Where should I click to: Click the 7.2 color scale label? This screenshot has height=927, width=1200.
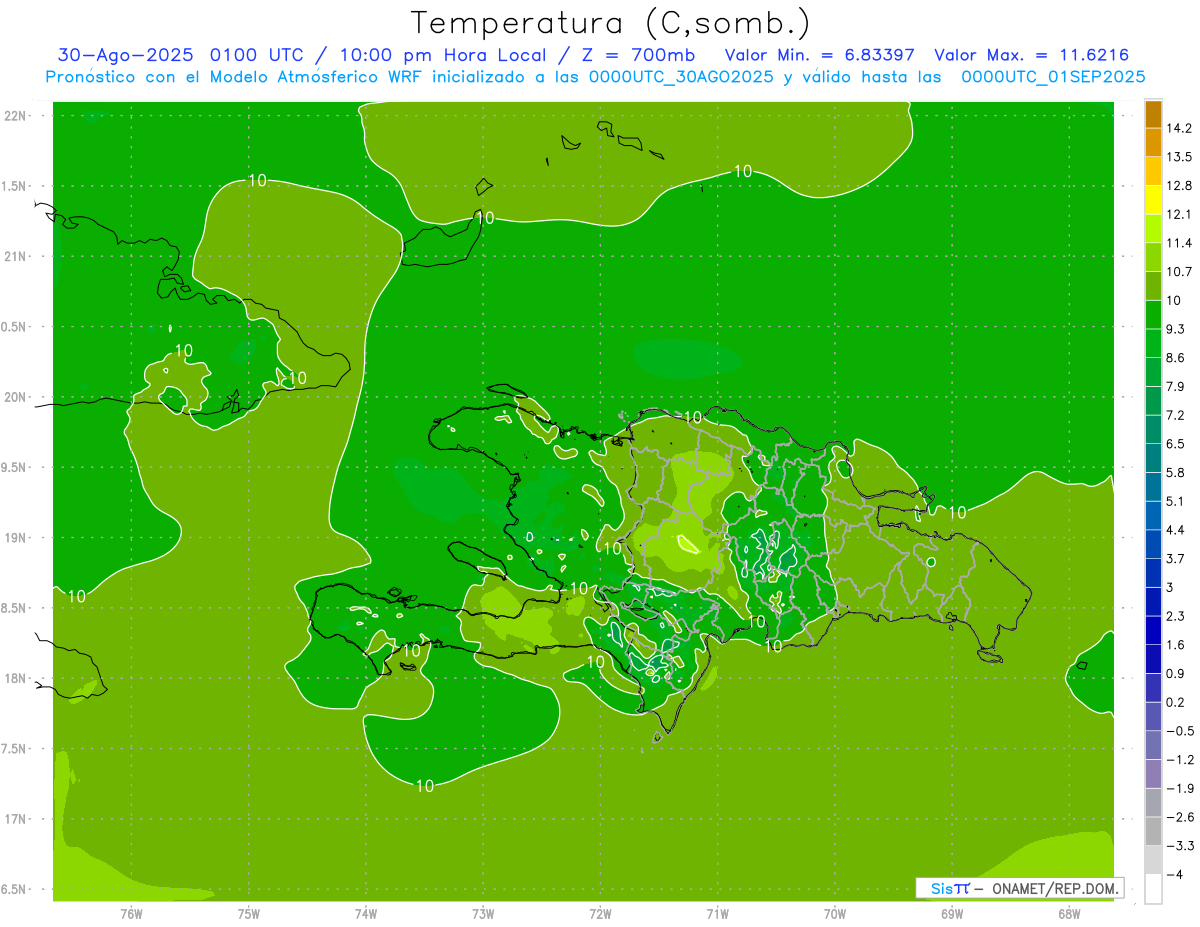[x=1175, y=415]
